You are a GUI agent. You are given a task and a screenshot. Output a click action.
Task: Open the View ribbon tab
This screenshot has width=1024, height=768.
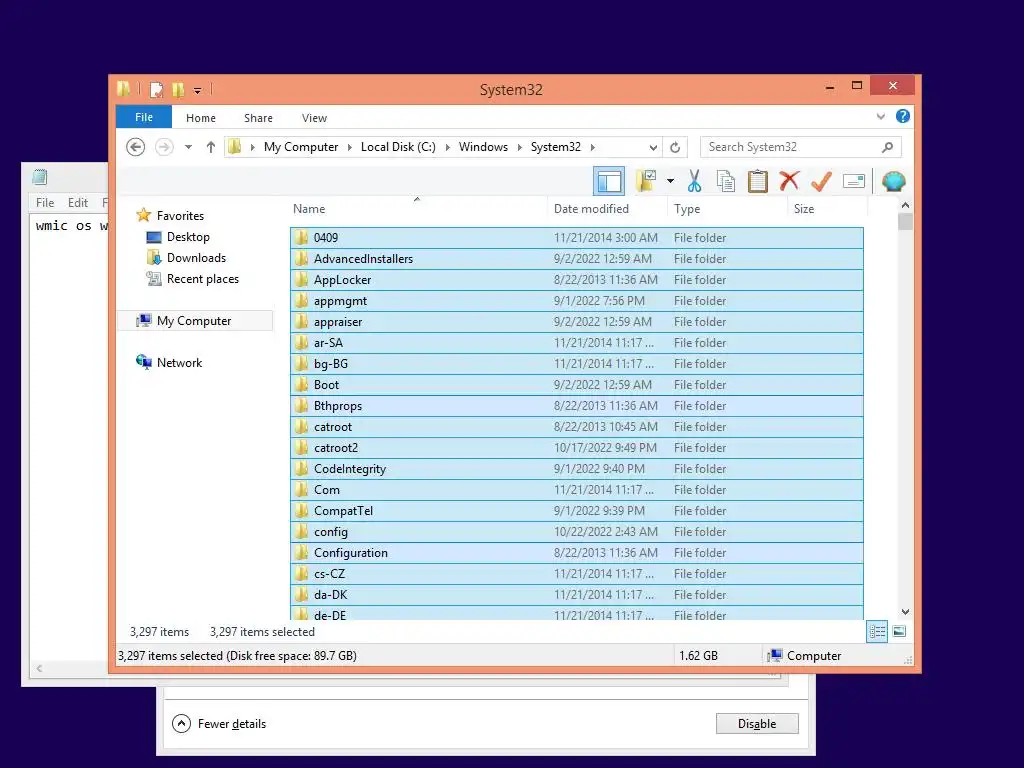314,118
